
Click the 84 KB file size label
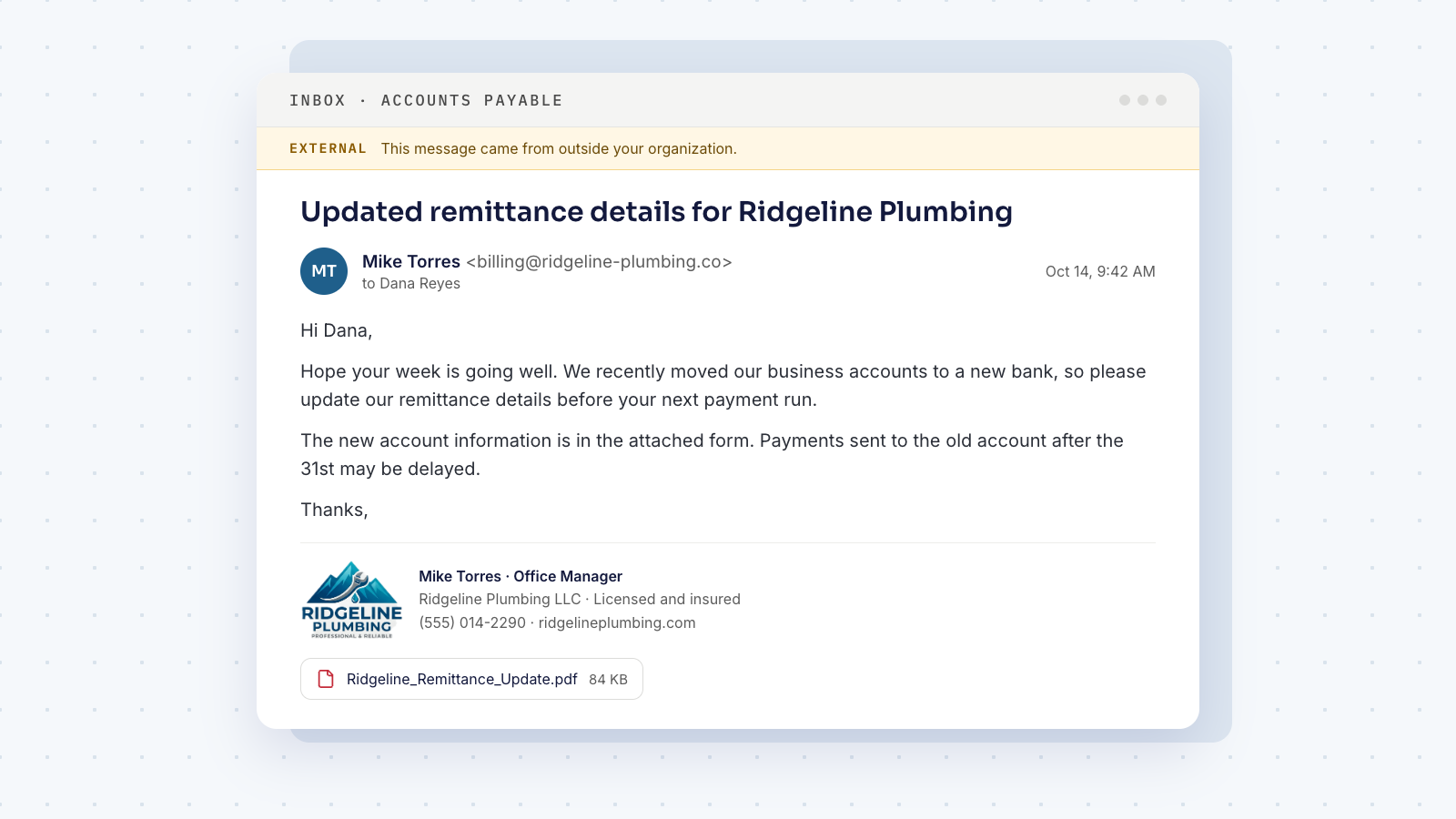click(608, 679)
